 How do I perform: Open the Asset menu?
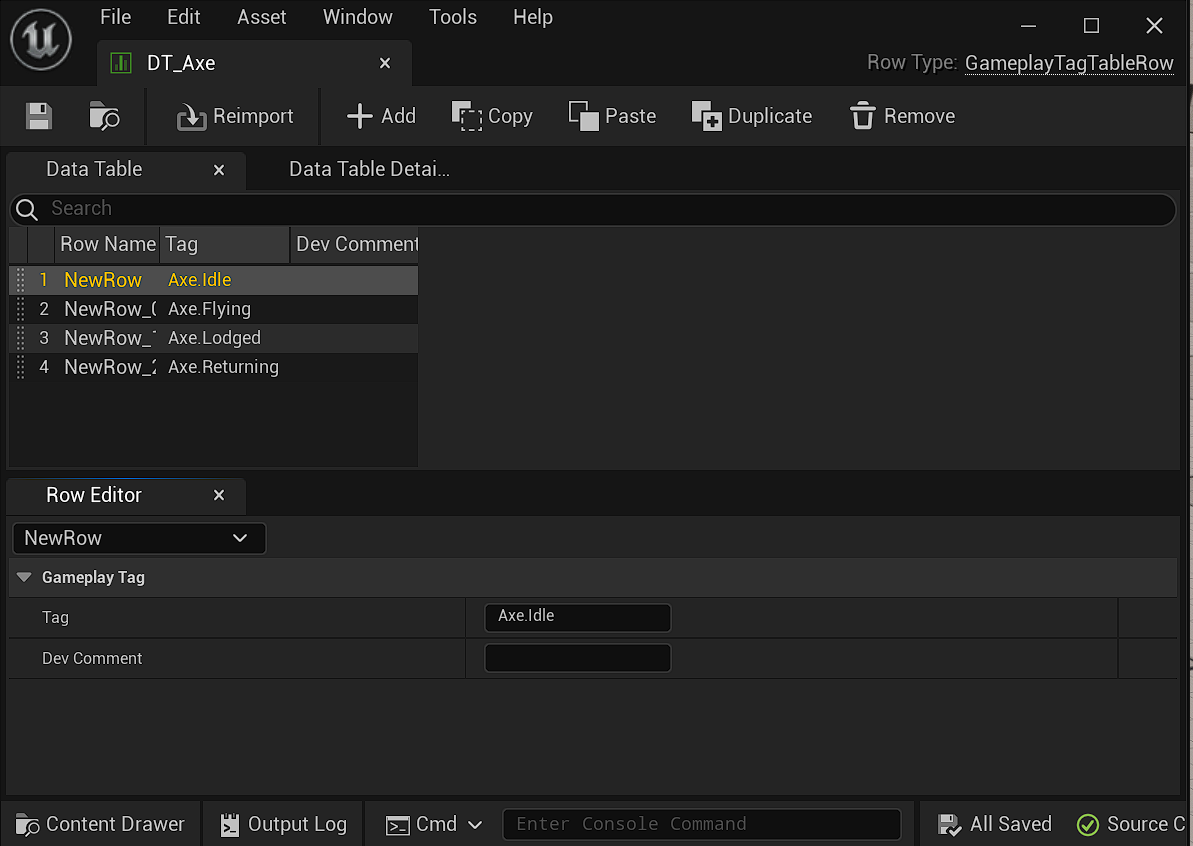pyautogui.click(x=261, y=17)
